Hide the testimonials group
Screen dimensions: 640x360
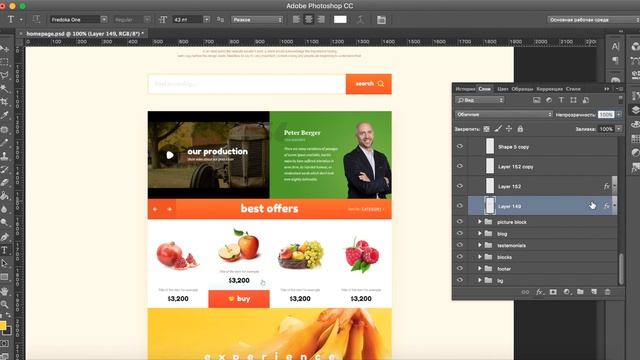pos(460,245)
